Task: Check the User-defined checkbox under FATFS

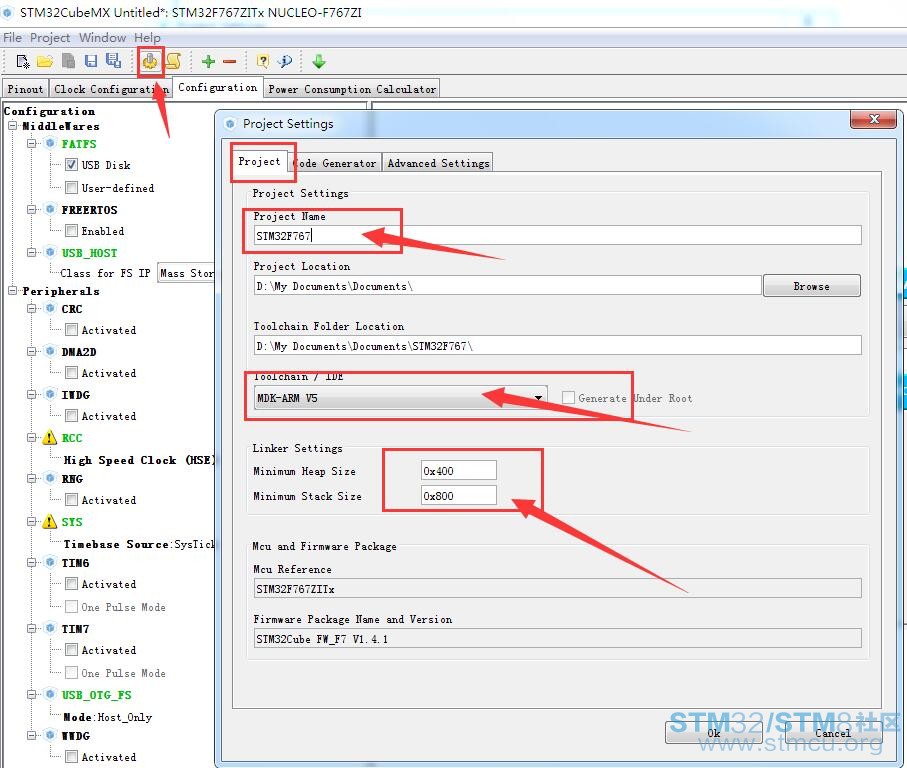Action: [x=71, y=187]
